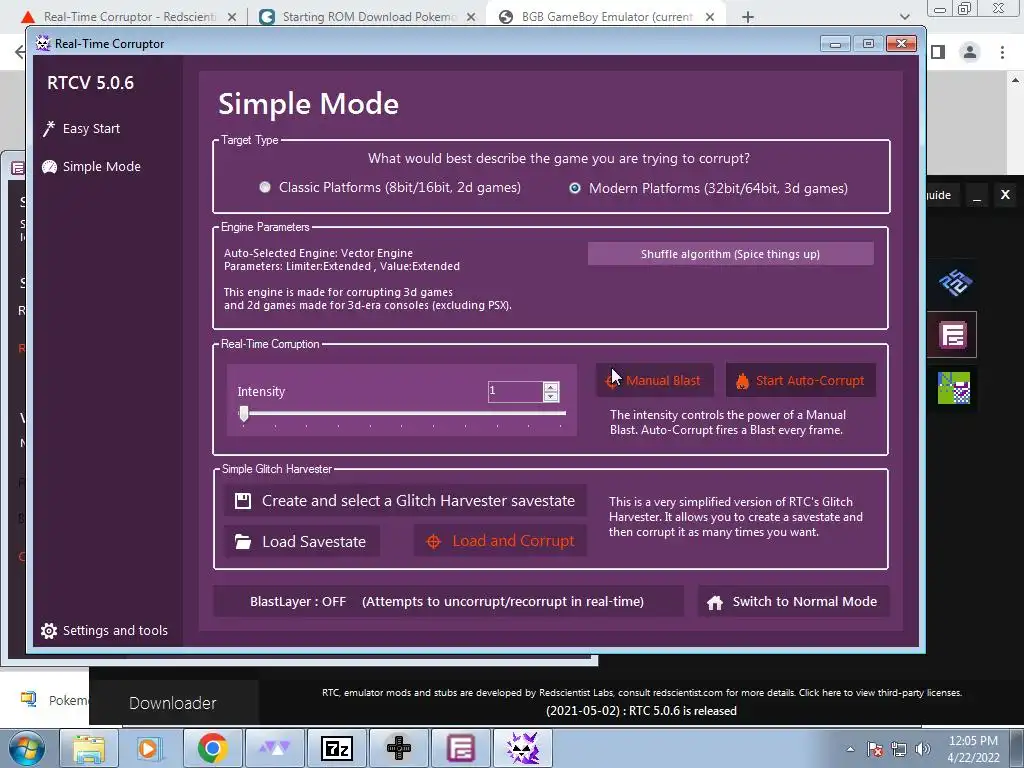
Task: Open Google Chrome from the taskbar
Action: [212, 748]
